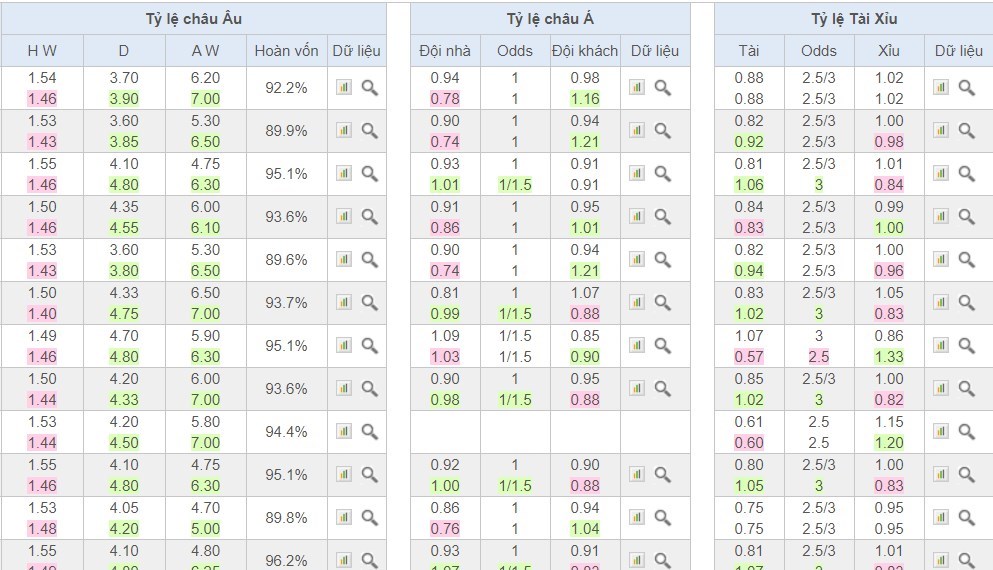Click the Hoàn vốn column header
The width and height of the screenshot is (993, 570).
pyautogui.click(x=287, y=51)
